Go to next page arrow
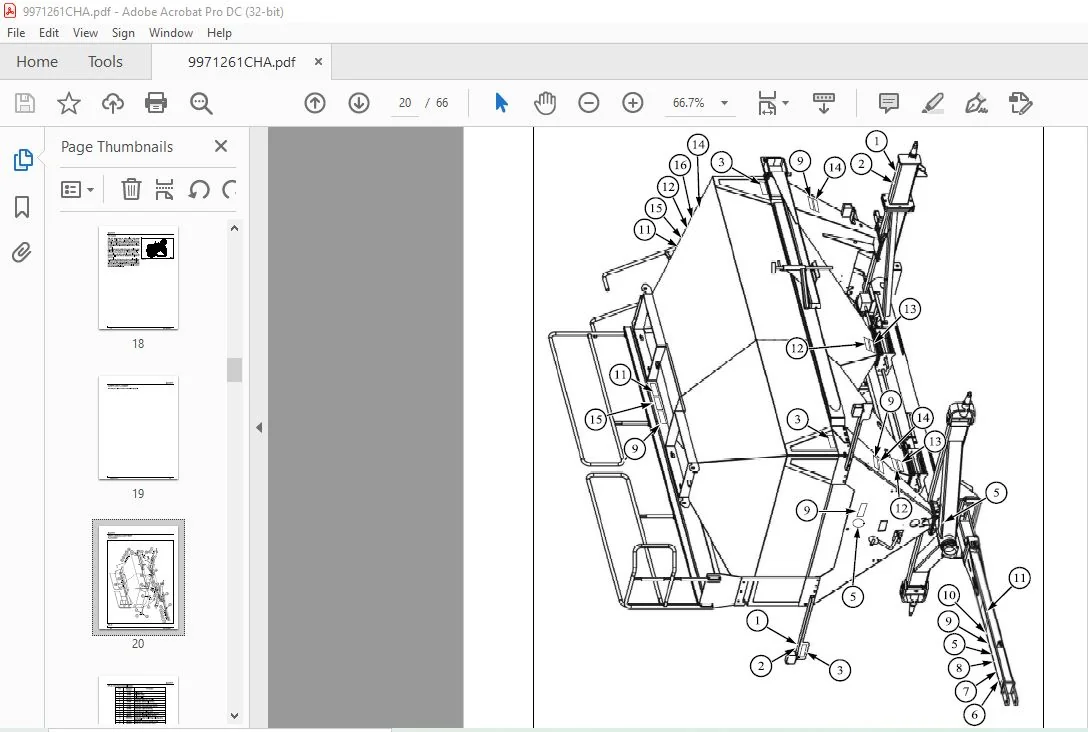This screenshot has width=1088, height=732. click(359, 103)
